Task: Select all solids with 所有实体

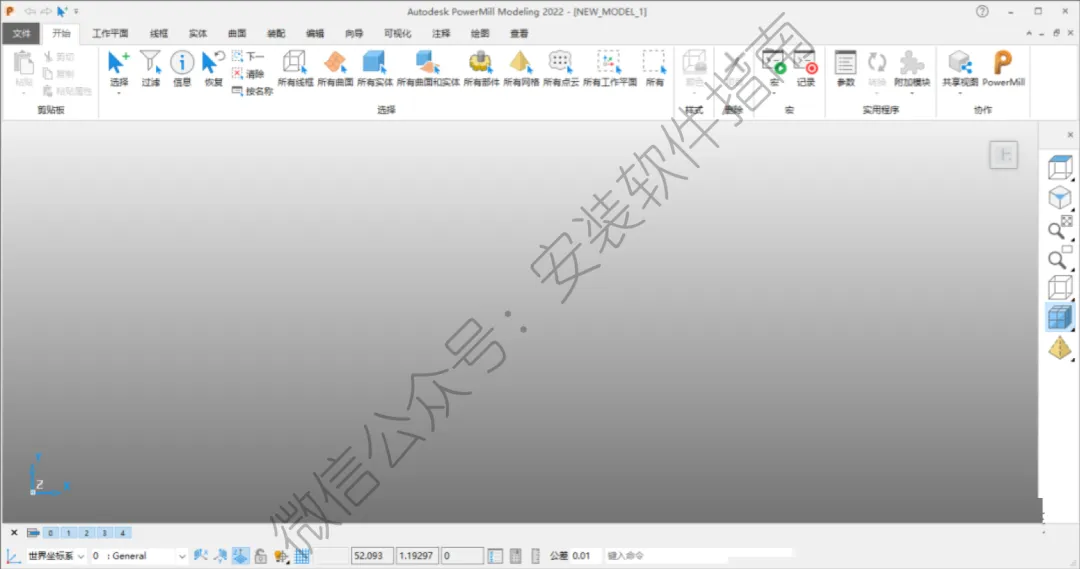Action: point(375,68)
